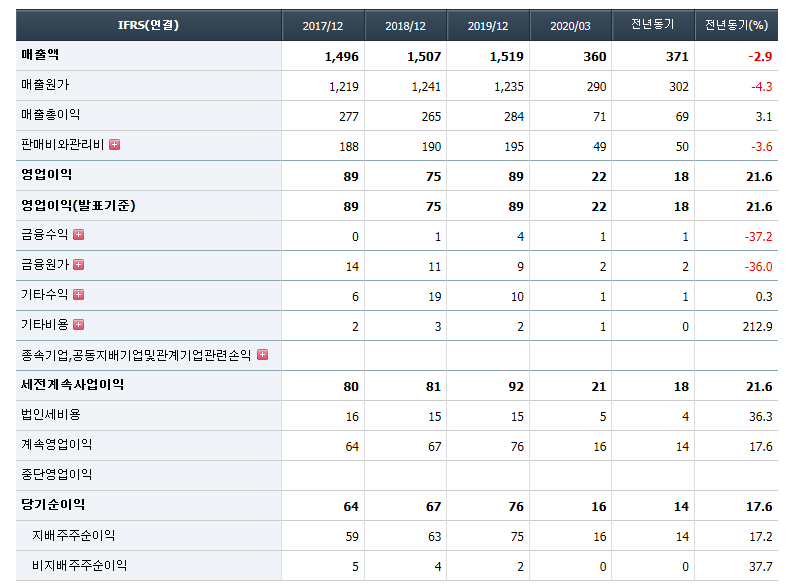
Task: Click the 기타수익 value 19
Action: coord(435,297)
